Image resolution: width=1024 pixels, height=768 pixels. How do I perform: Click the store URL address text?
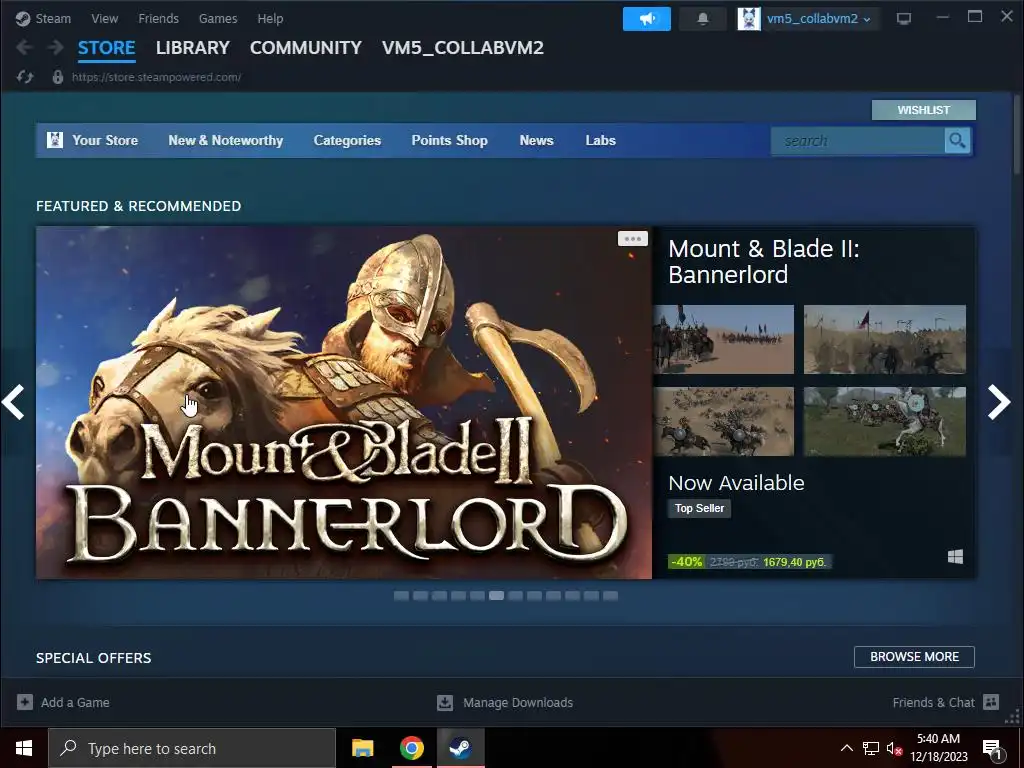156,77
